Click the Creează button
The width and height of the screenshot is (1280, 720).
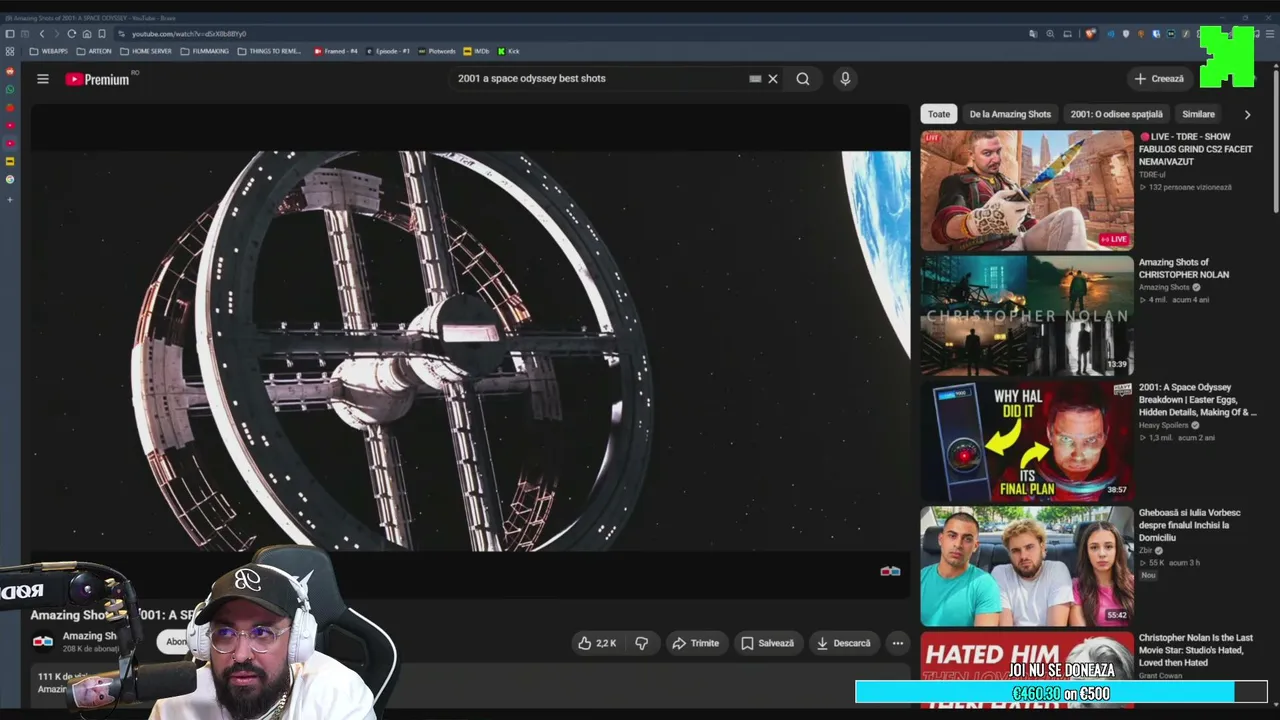tap(1160, 79)
